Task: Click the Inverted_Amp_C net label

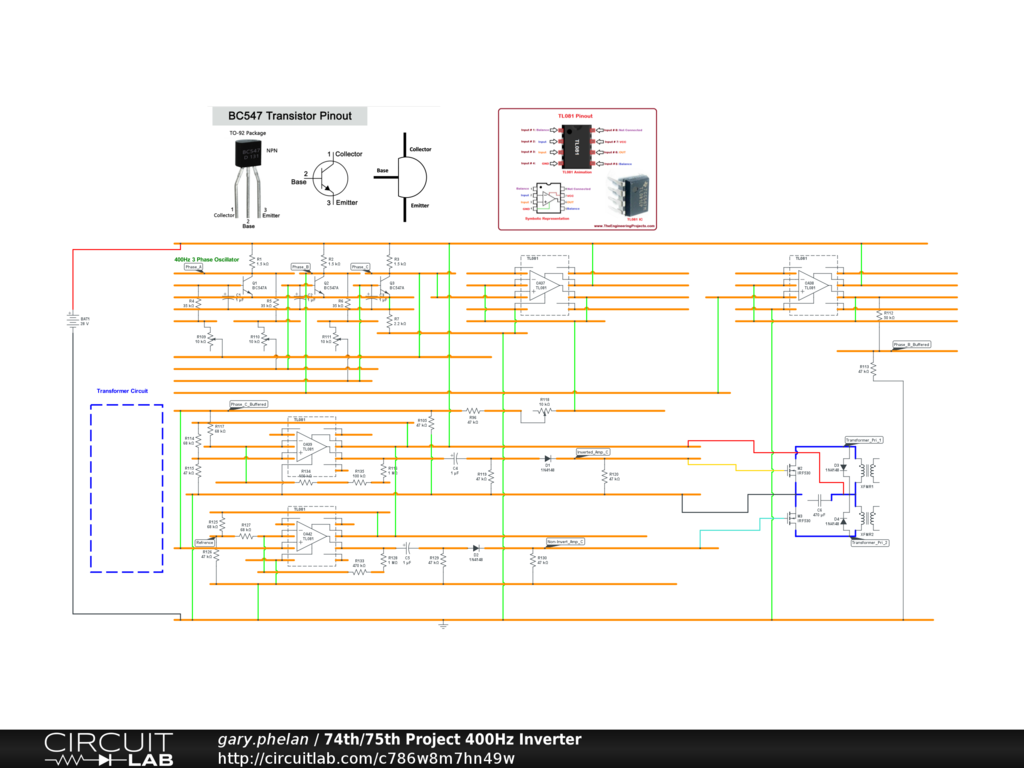Action: (x=593, y=452)
